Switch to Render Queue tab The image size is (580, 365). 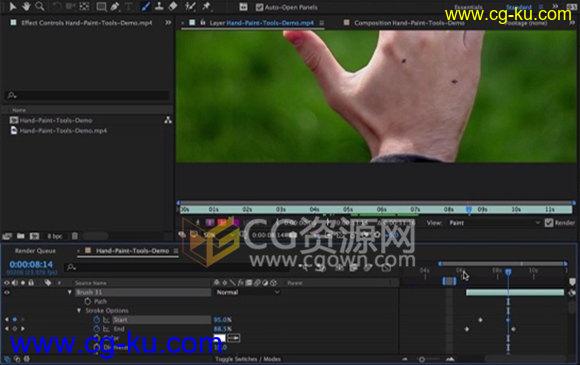(35, 251)
